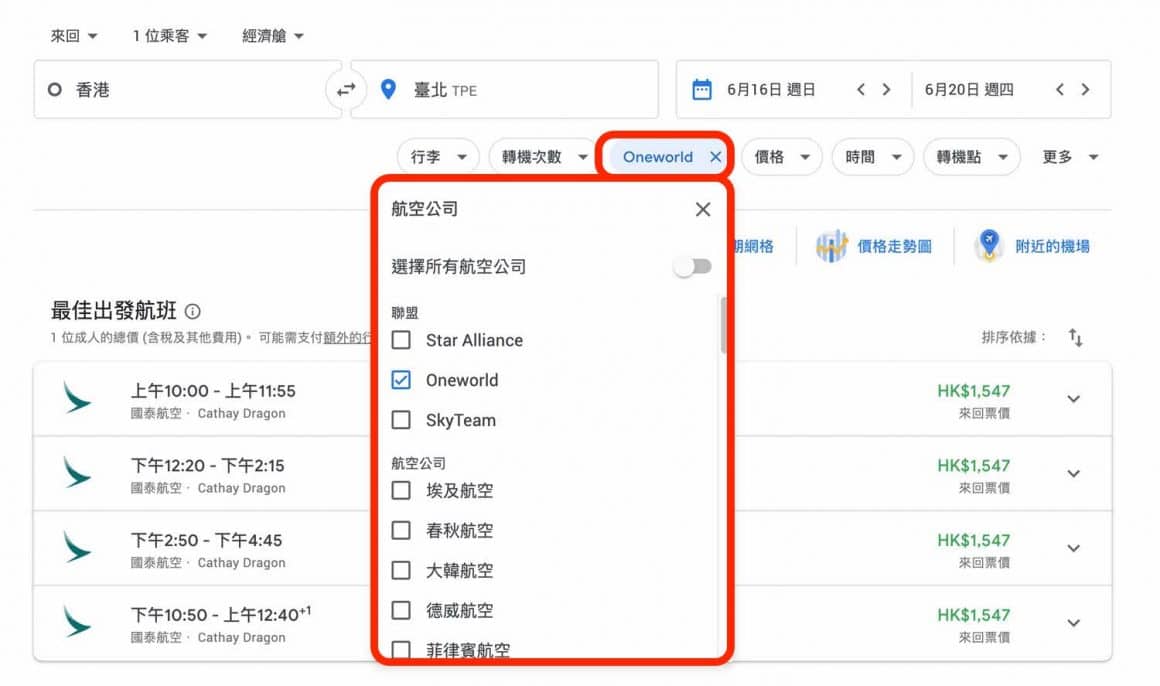Open the 額外 fees link
1160x686 pixels.
[x=347, y=337]
